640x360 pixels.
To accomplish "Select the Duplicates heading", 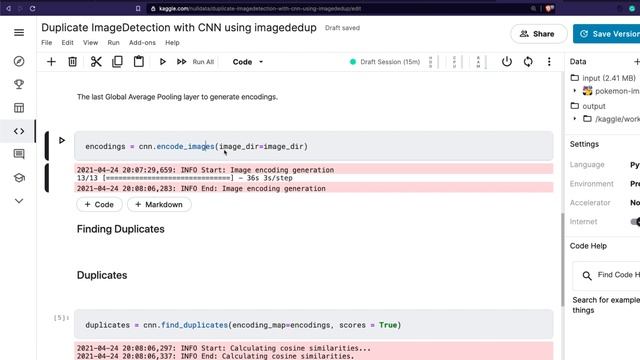I will click(x=102, y=275).
